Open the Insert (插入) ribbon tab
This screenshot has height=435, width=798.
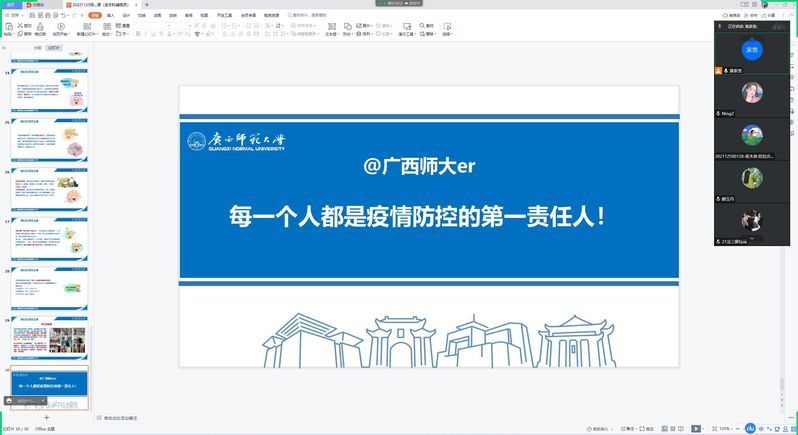[110, 16]
